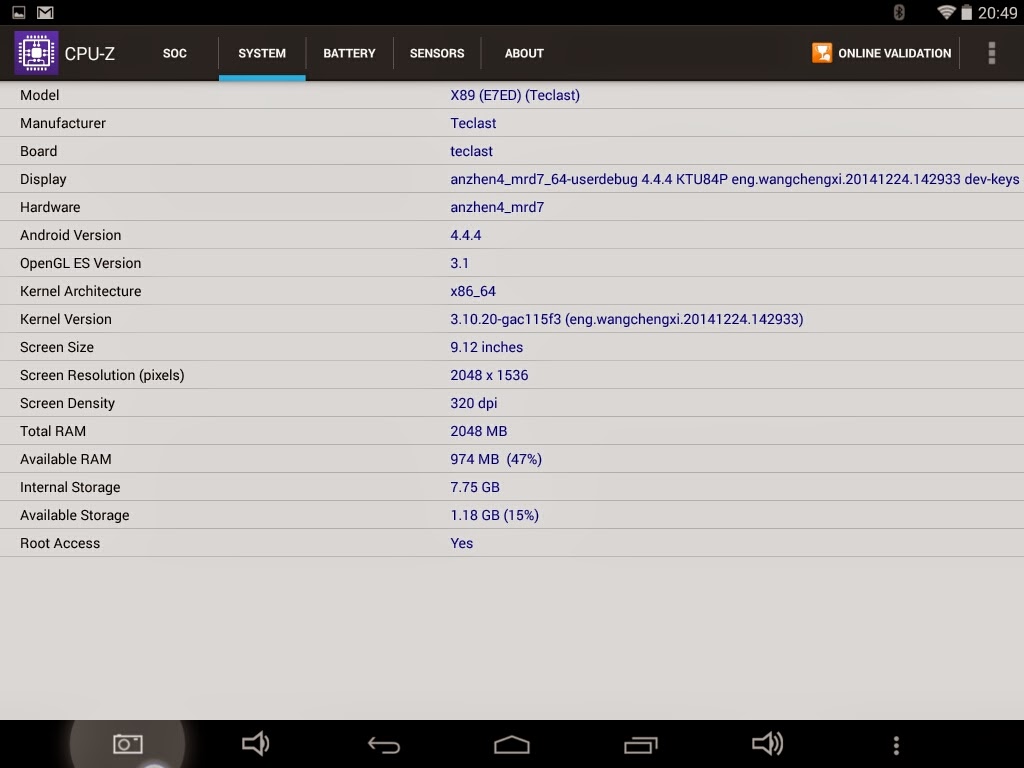Go to the ABOUT tab
The height and width of the screenshot is (768, 1024).
coord(524,54)
